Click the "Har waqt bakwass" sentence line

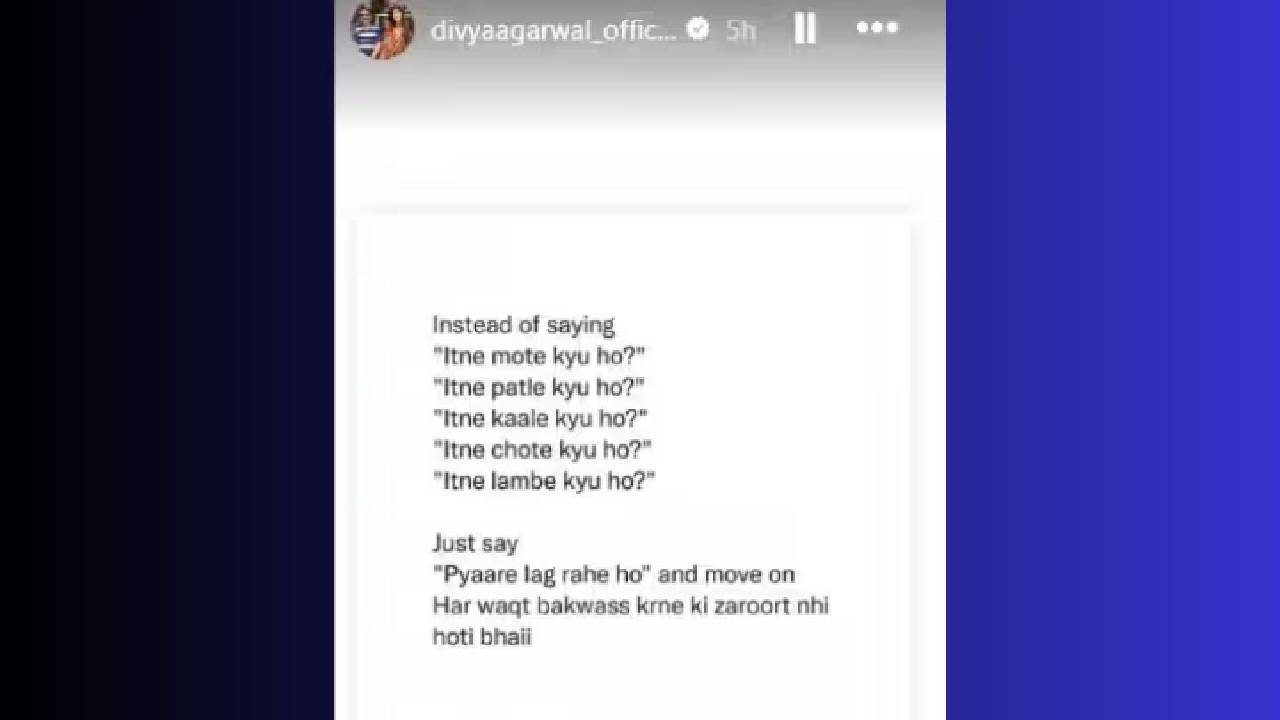(x=630, y=606)
